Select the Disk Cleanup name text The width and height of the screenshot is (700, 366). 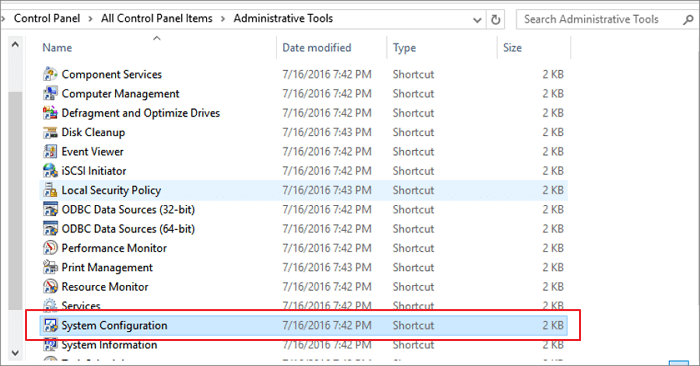(93, 132)
